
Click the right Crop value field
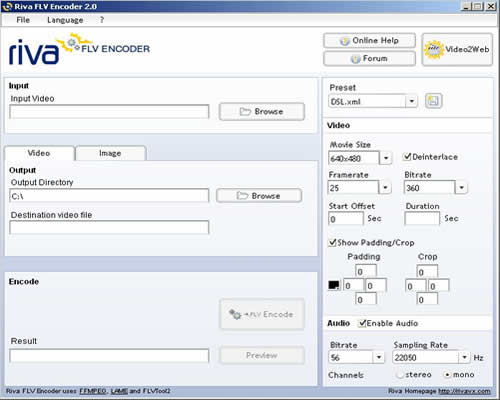439,286
